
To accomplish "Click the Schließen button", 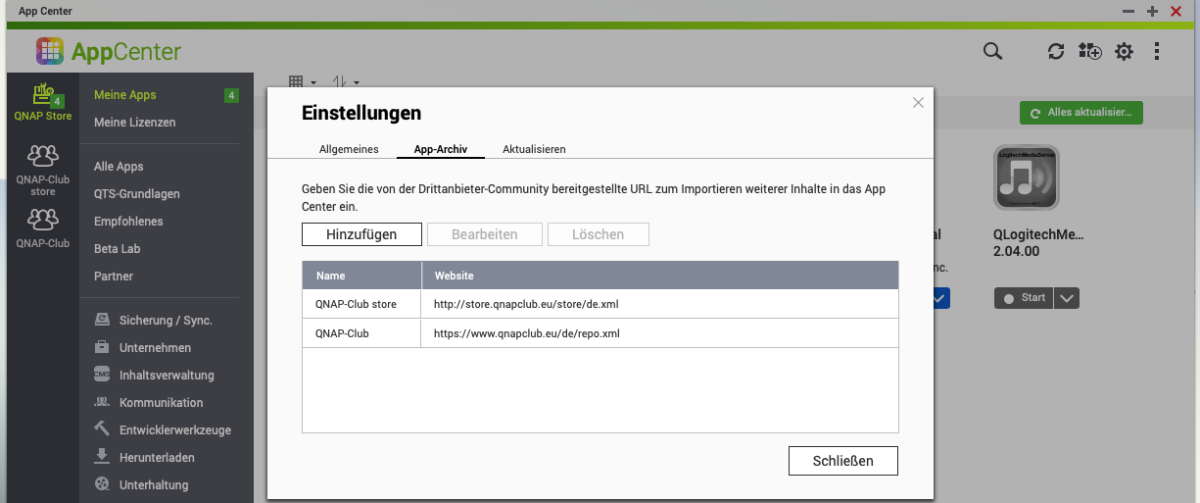I will pos(842,461).
